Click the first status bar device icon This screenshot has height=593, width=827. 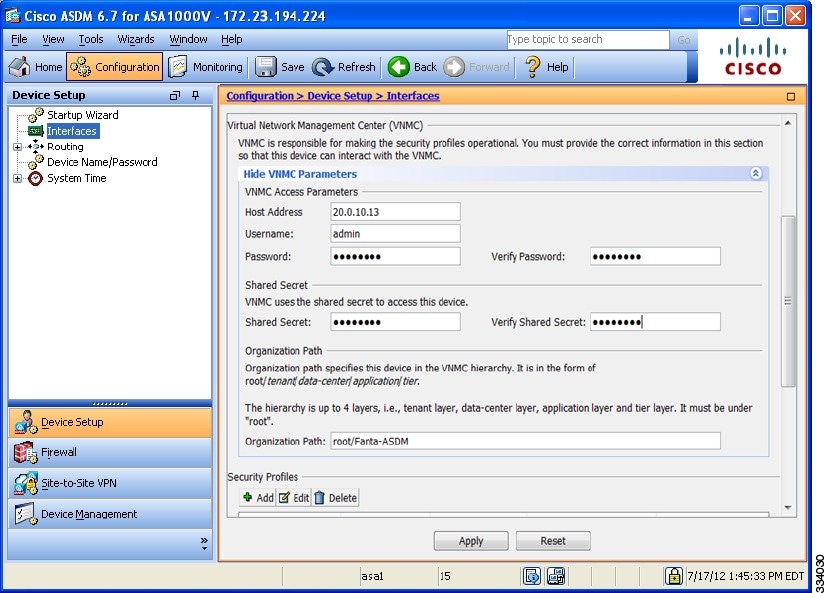click(x=532, y=576)
